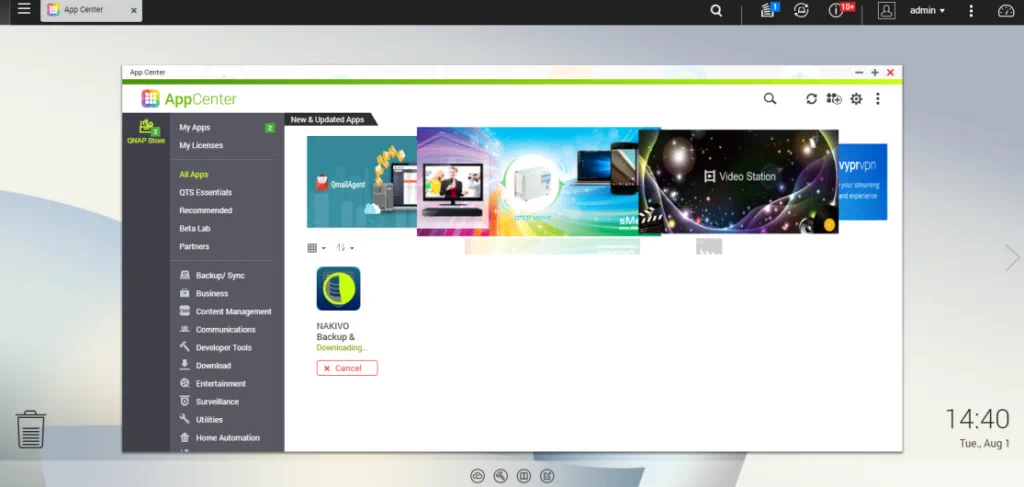Open the main hamburger menu
The height and width of the screenshot is (487, 1024).
coord(24,10)
